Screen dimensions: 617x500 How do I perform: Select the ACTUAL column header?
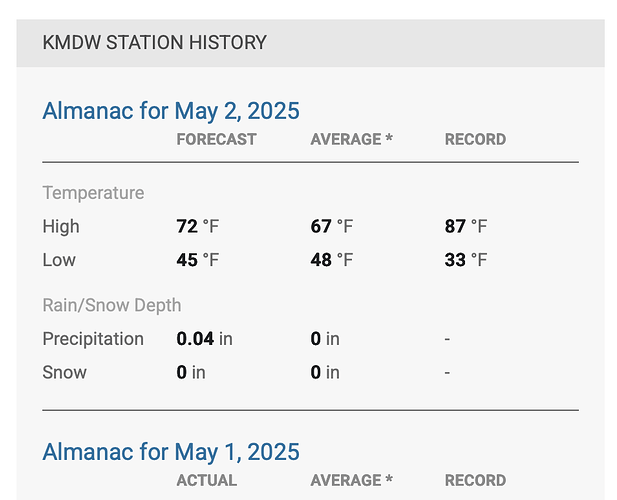tap(207, 480)
